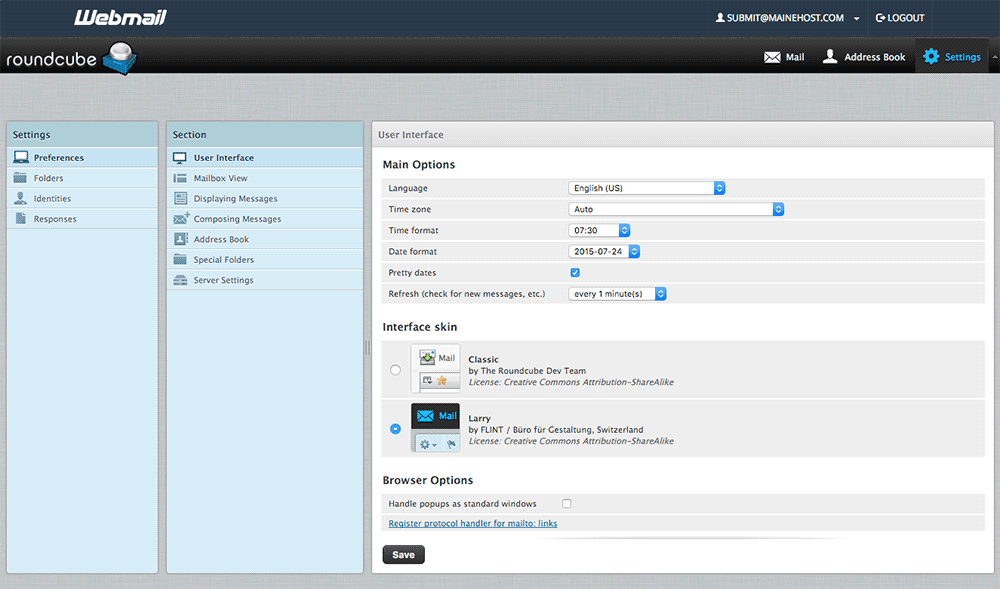The height and width of the screenshot is (589, 1000).
Task: Click the Roundcube logo
Action: 70,58
